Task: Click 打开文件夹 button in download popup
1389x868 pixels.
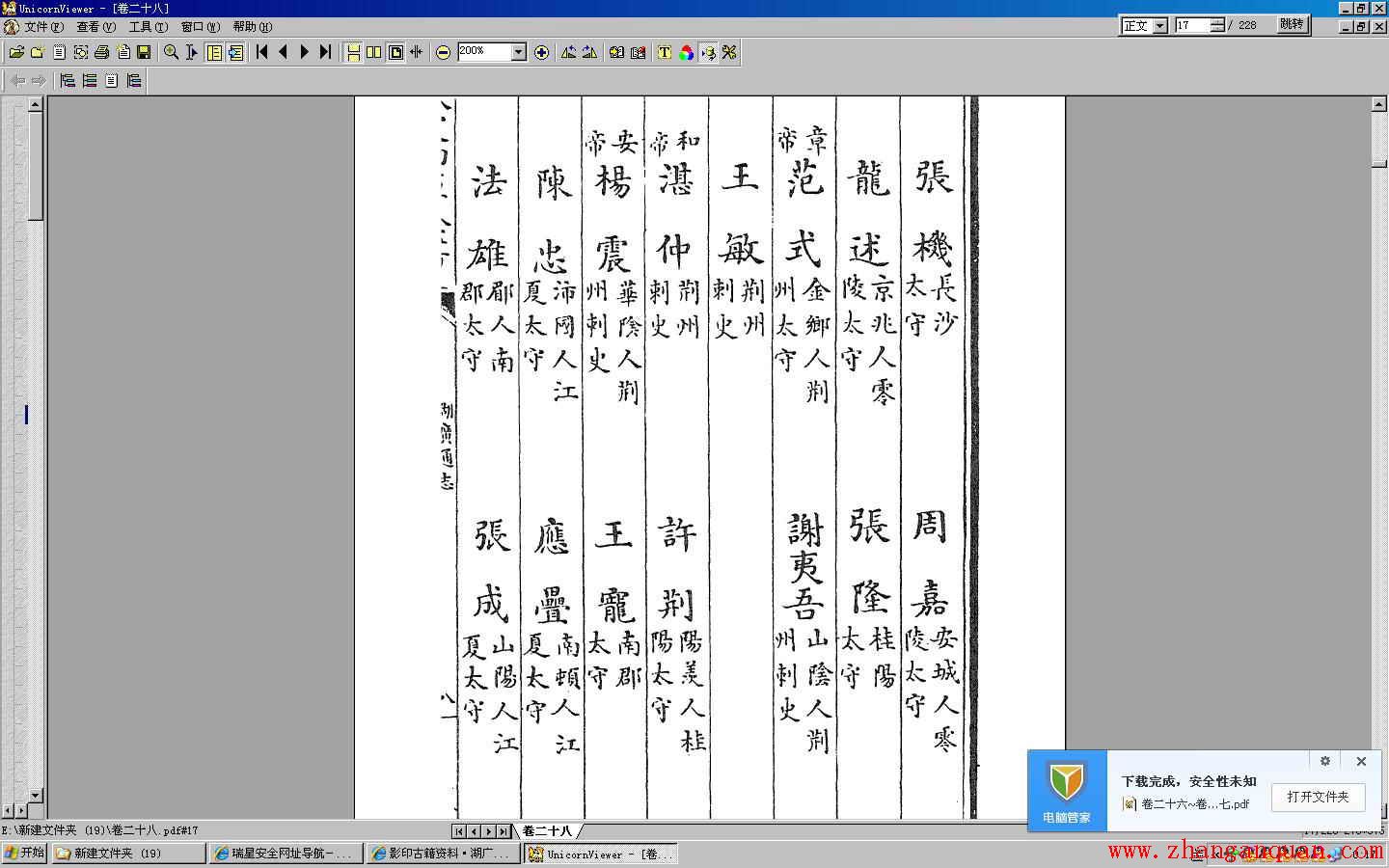Action: (x=1318, y=797)
